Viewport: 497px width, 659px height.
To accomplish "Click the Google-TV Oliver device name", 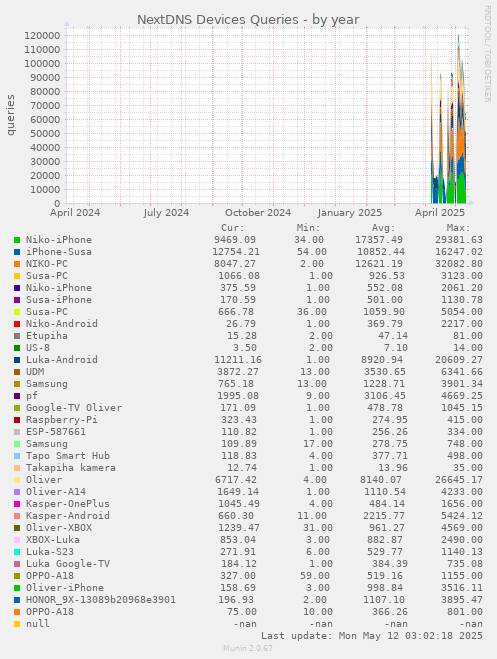I will [x=74, y=408].
